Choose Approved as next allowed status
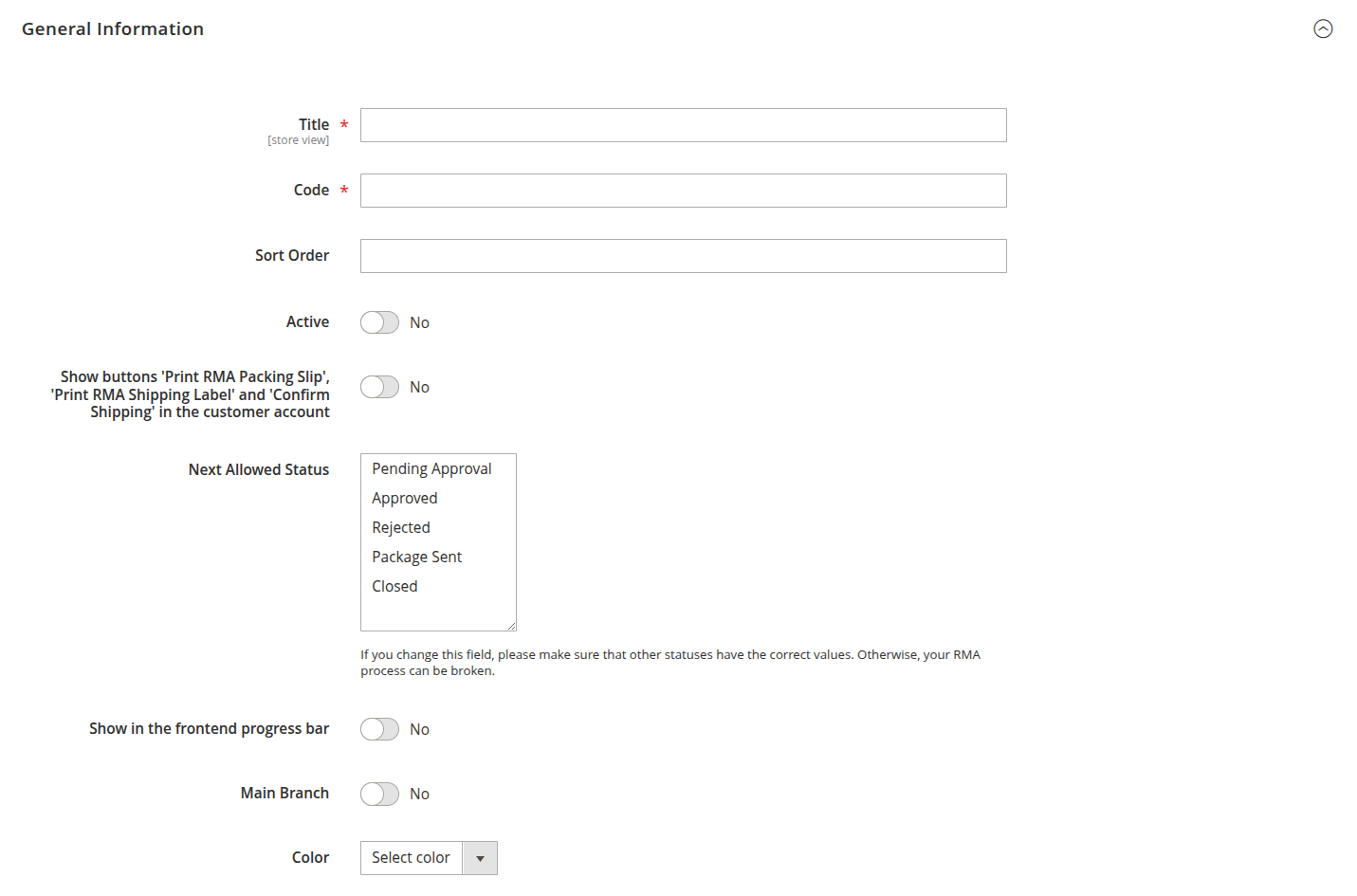This screenshot has height=896, width=1357. point(405,498)
